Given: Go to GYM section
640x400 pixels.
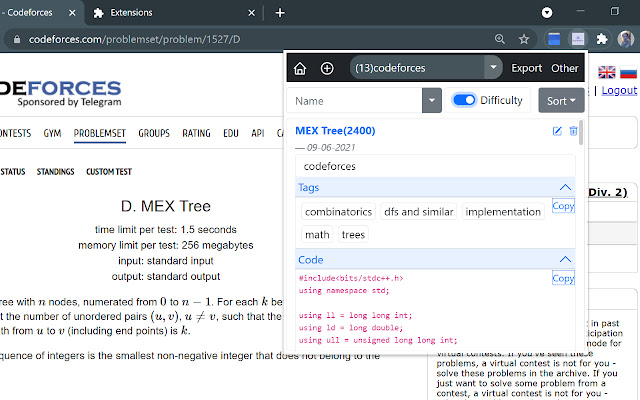Looking at the screenshot, I should [x=52, y=133].
